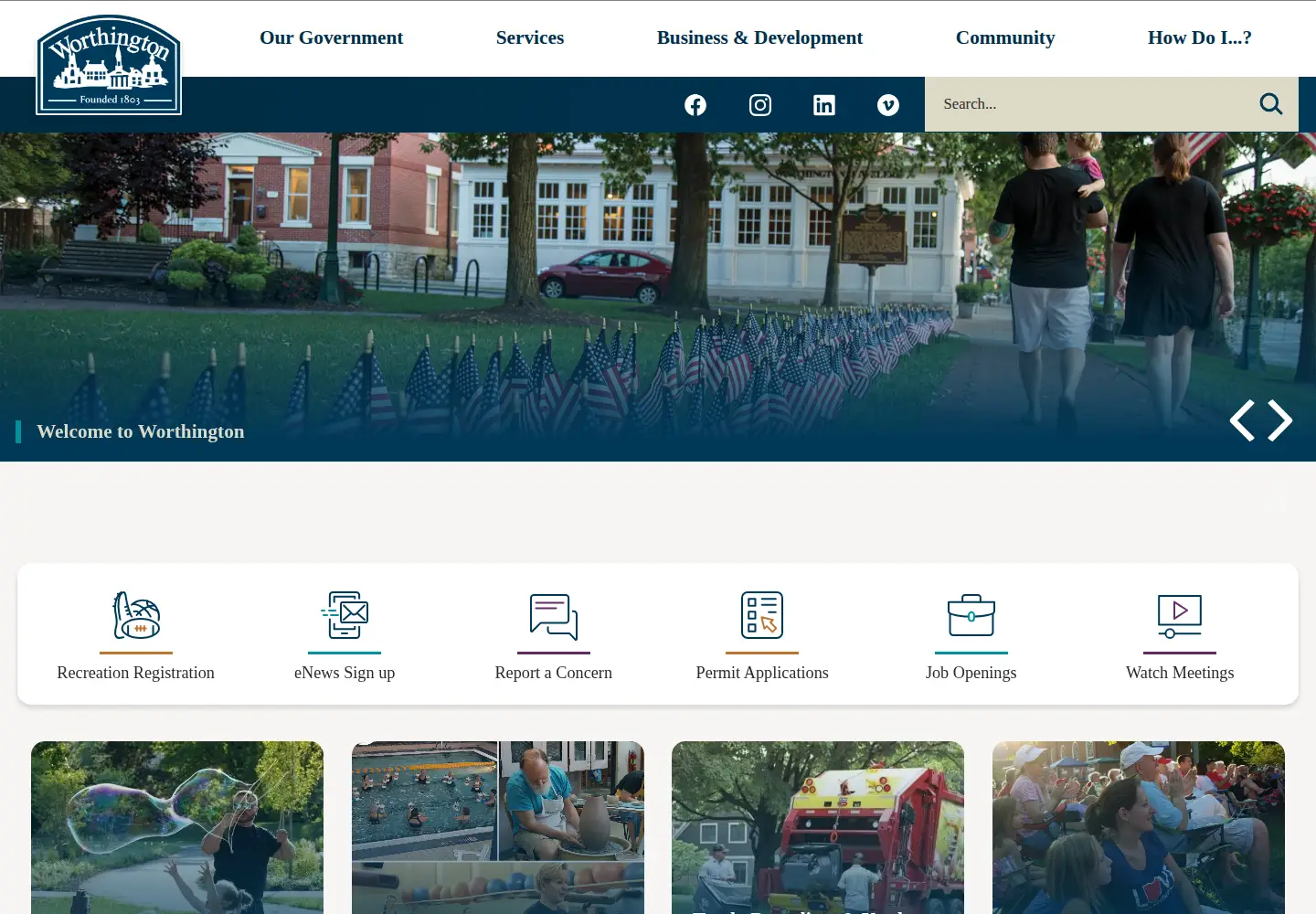Follow the Report a Concern link

pyautogui.click(x=554, y=673)
